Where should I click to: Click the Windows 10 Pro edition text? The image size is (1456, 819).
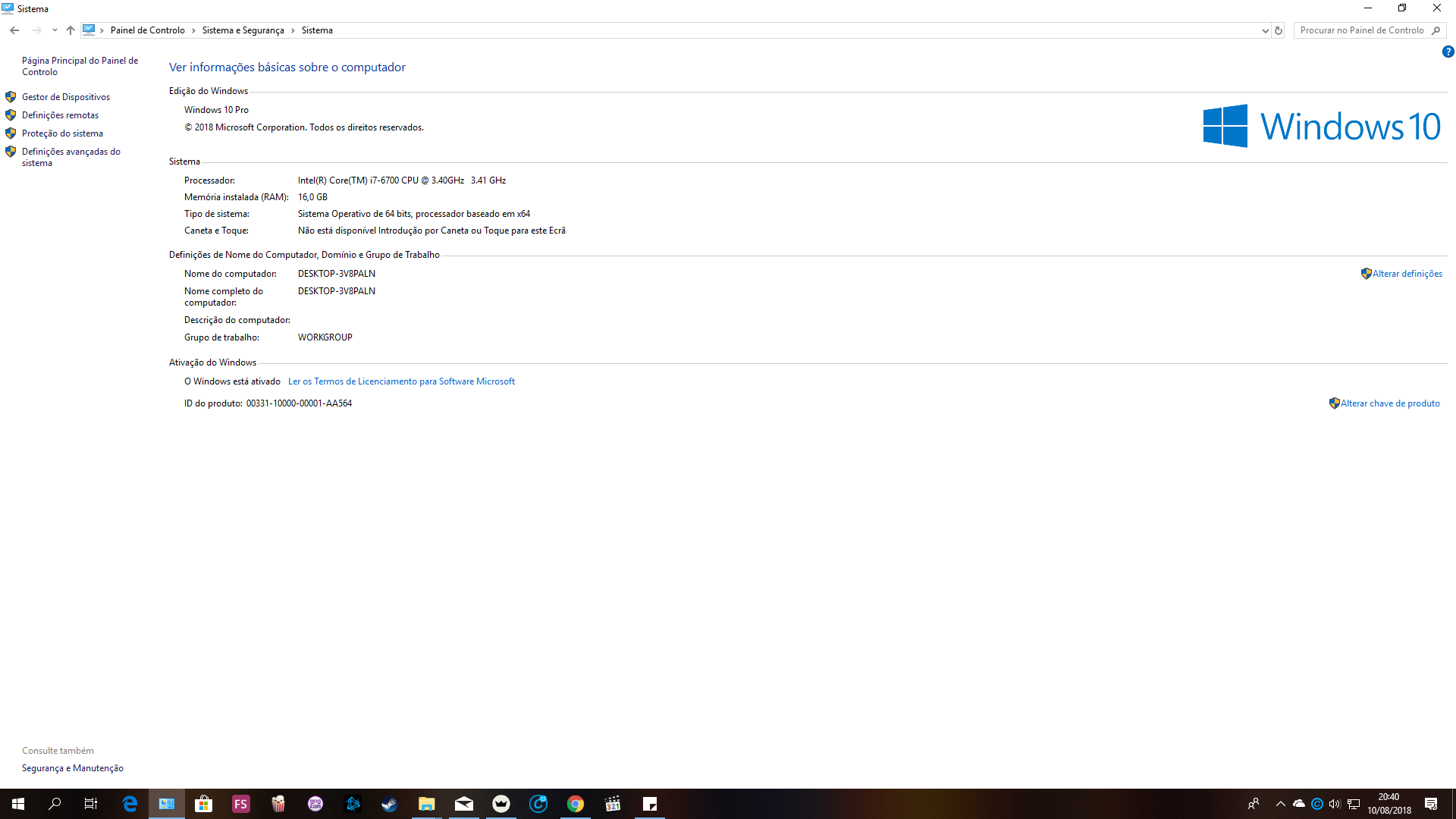216,110
